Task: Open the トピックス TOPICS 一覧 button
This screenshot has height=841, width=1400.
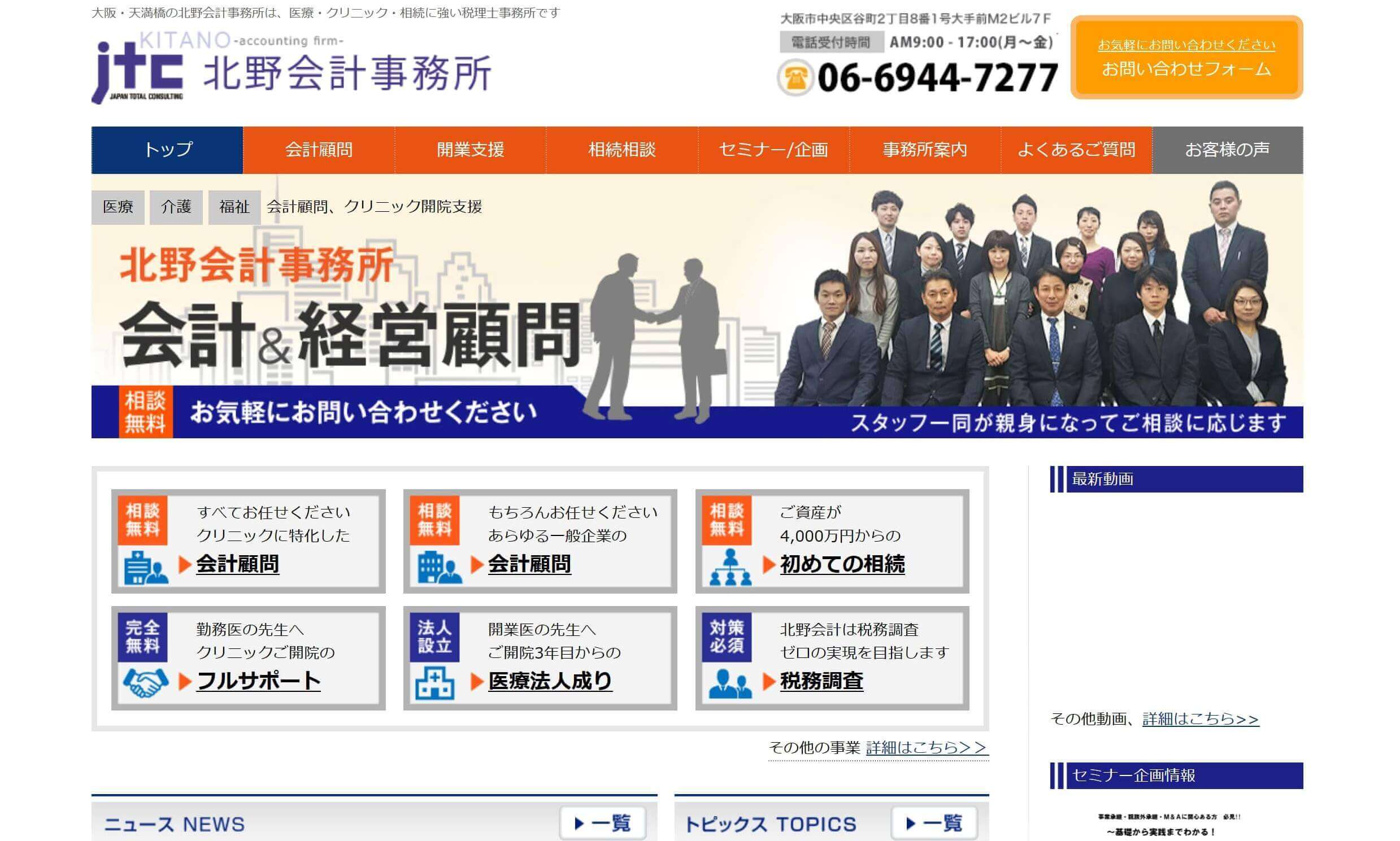Action: click(934, 823)
